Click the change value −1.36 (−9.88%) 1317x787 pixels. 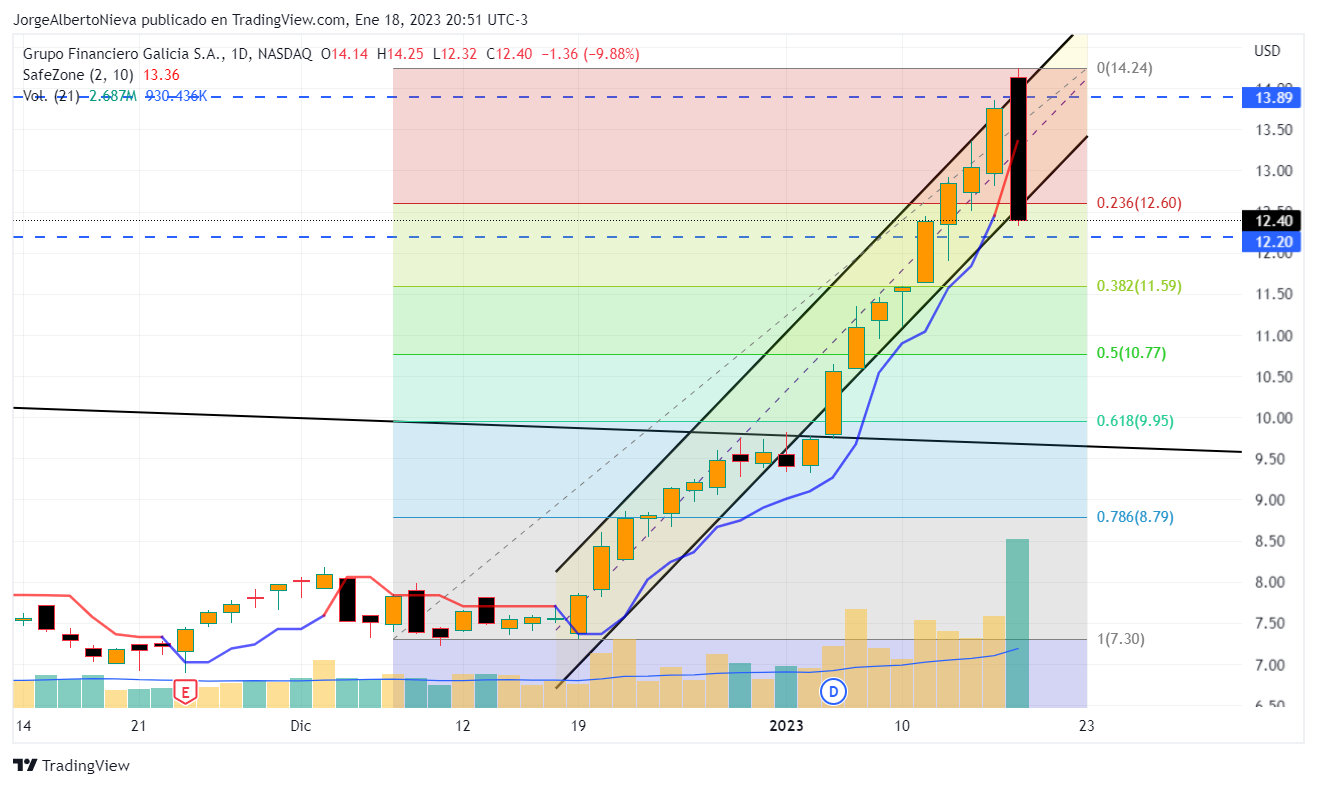click(590, 54)
